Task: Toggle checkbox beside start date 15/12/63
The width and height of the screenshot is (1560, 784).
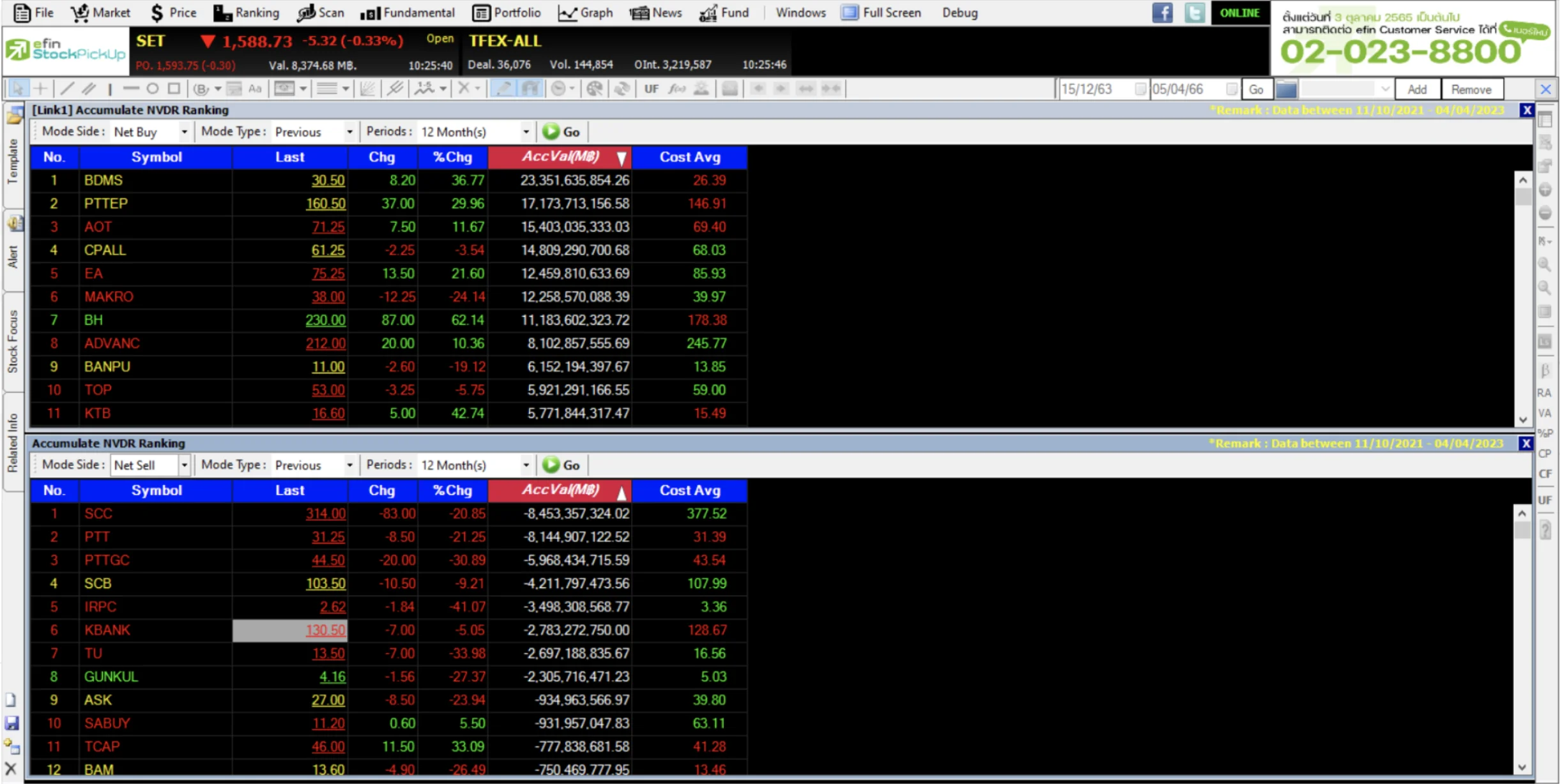Action: coord(1140,89)
